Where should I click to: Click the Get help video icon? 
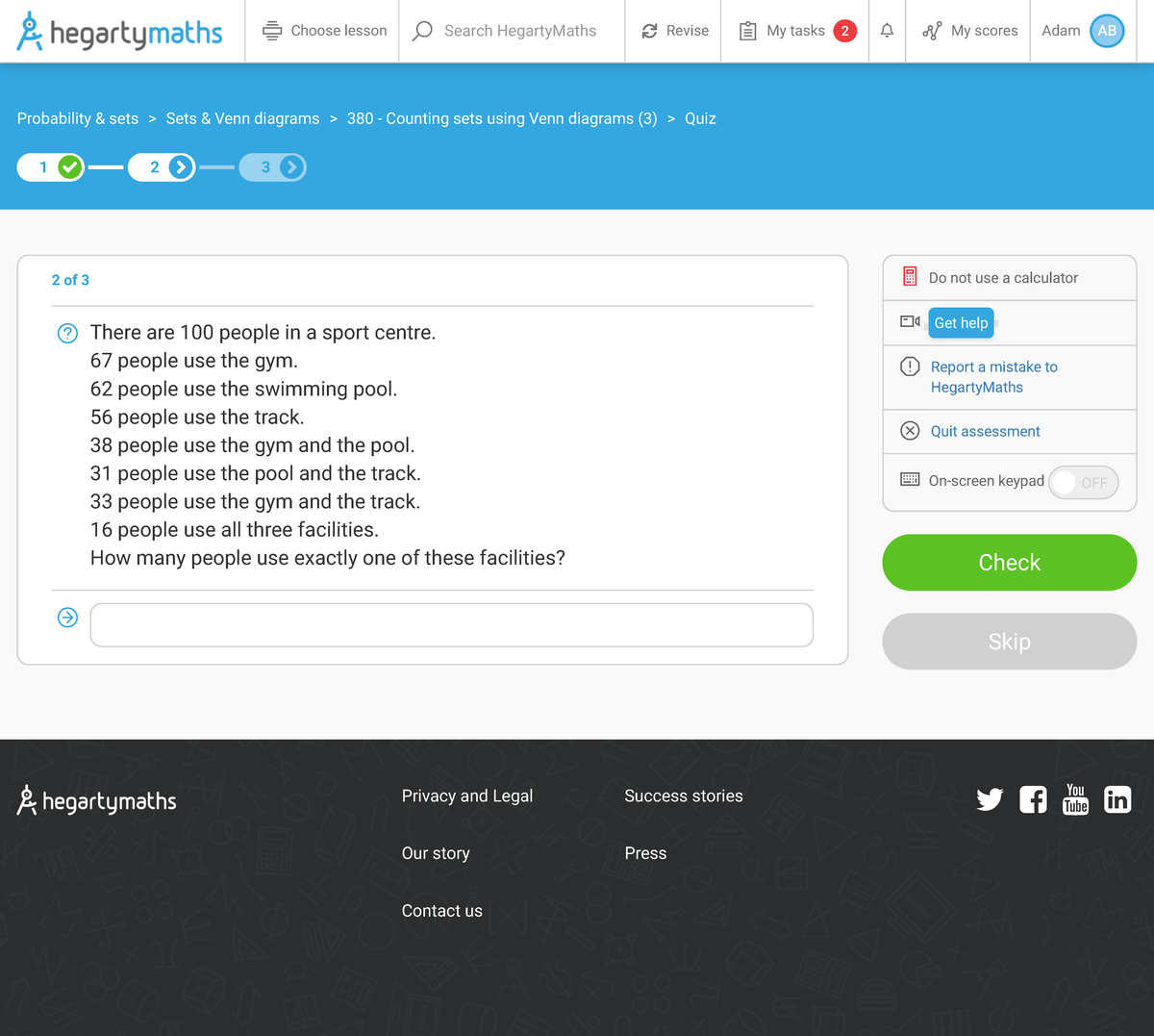908,322
